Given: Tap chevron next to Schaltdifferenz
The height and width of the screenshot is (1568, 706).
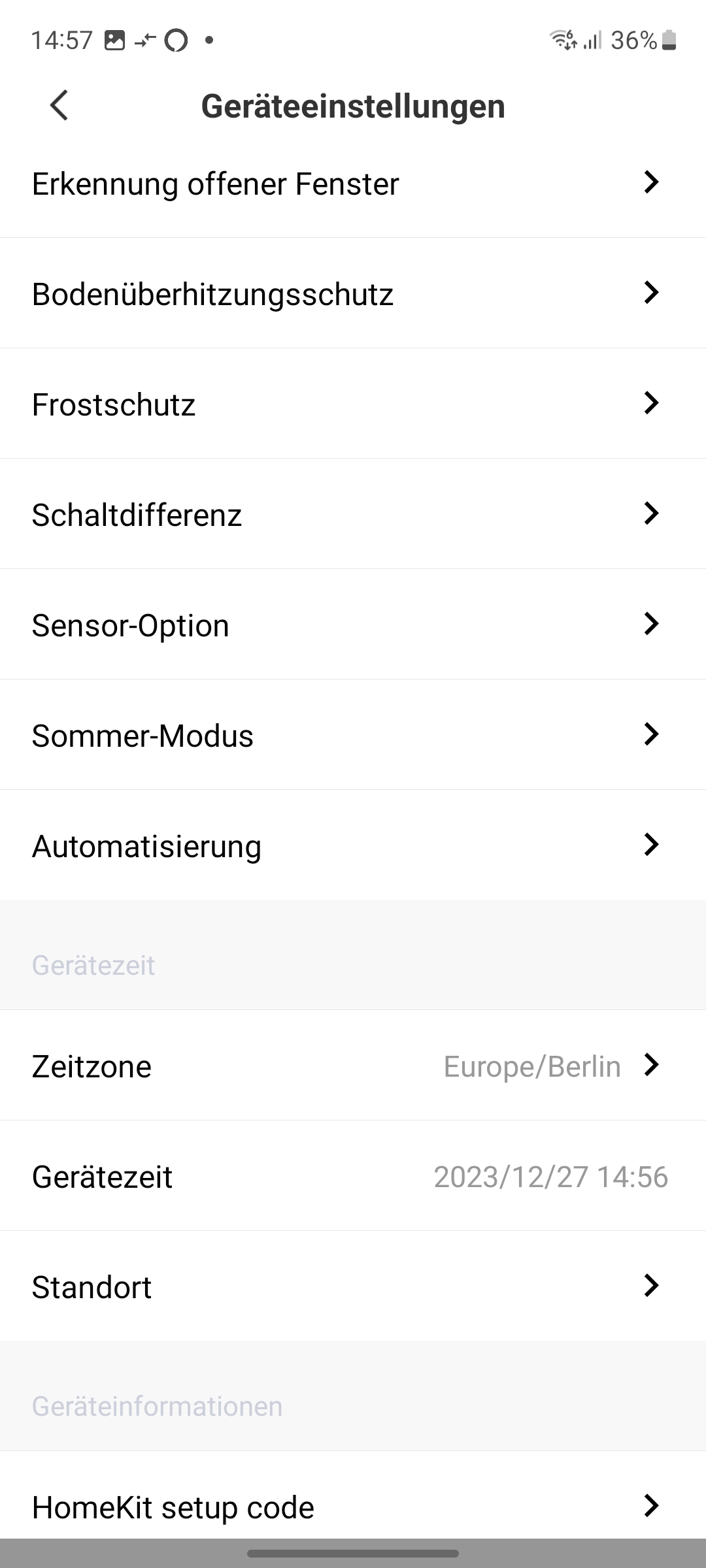Looking at the screenshot, I should coord(650,514).
